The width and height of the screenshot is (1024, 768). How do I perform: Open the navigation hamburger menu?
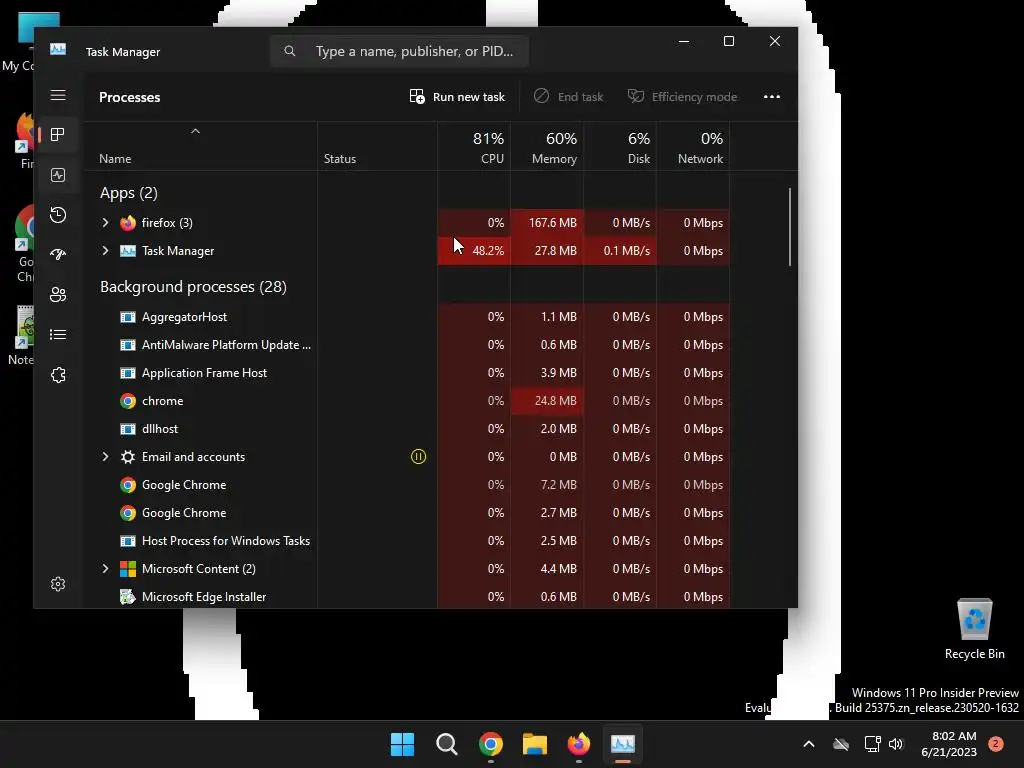click(58, 95)
